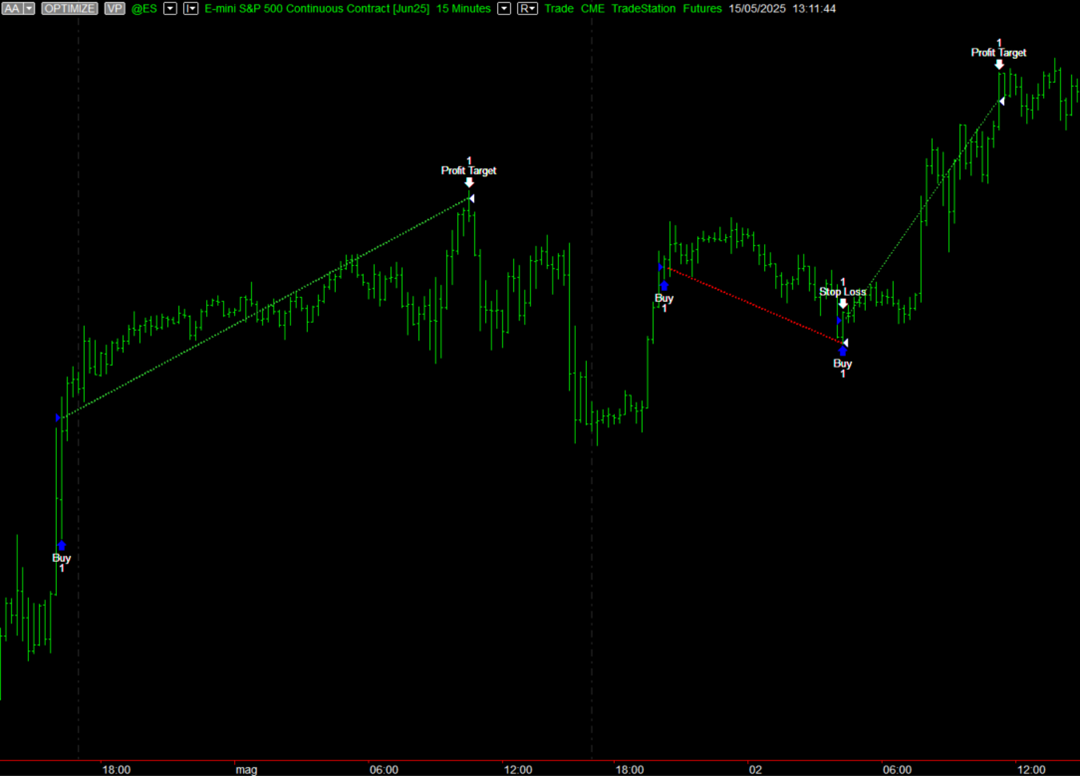Open the dropdown arrow beside AA

pos(28,8)
